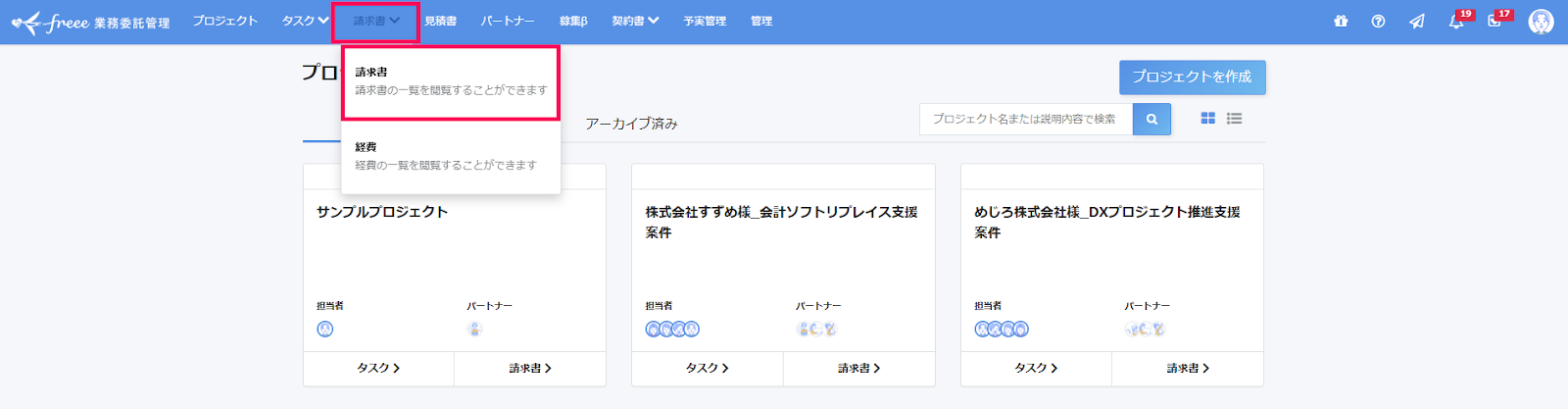Image resolution: width=1568 pixels, height=409 pixels.
Task: Click the プロジェクトを作成 button
Action: (x=1193, y=77)
